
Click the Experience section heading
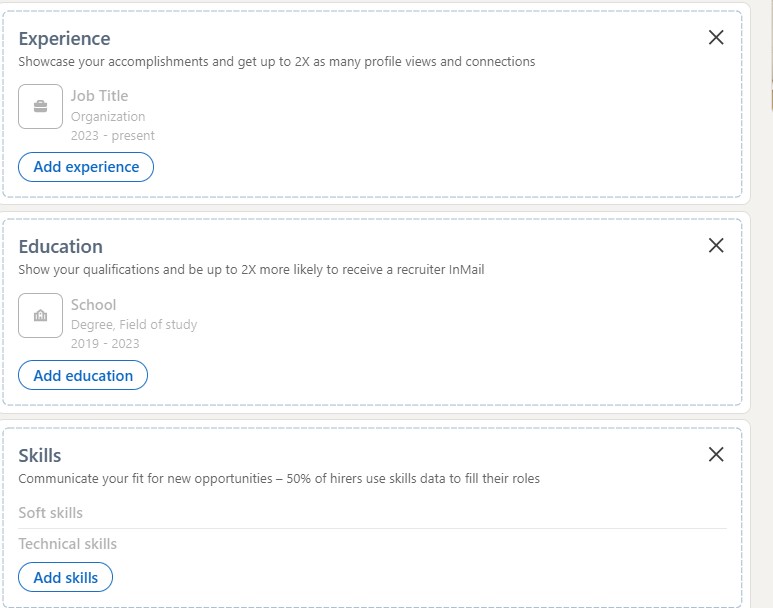pos(65,38)
